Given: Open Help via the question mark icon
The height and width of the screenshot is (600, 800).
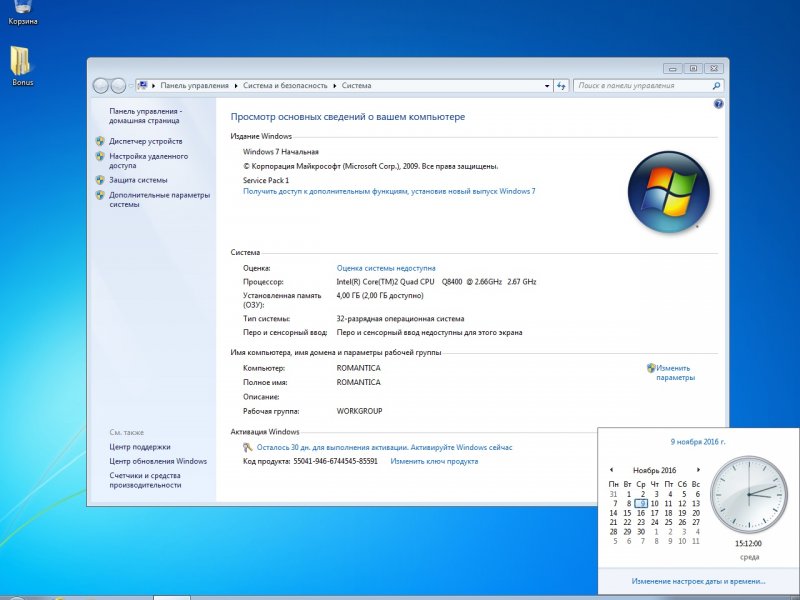Looking at the screenshot, I should point(718,104).
